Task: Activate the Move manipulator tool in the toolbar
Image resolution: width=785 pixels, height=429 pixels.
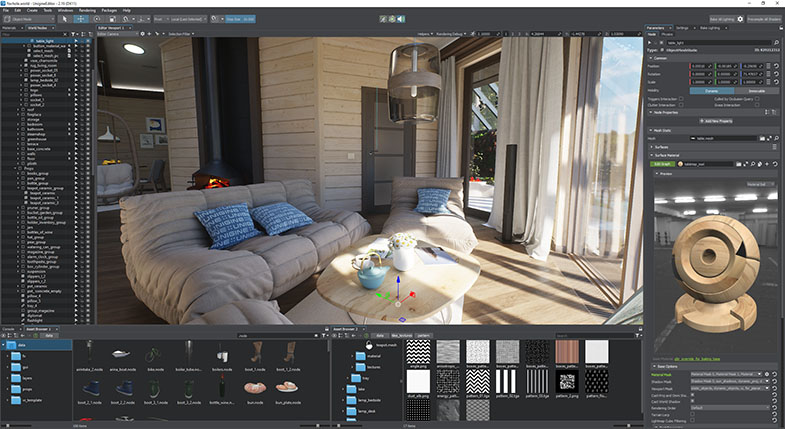Action: pos(80,19)
